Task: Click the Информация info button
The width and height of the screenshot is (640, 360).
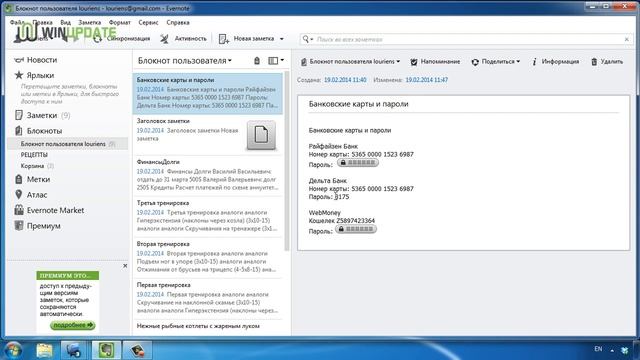Action: click(556, 62)
